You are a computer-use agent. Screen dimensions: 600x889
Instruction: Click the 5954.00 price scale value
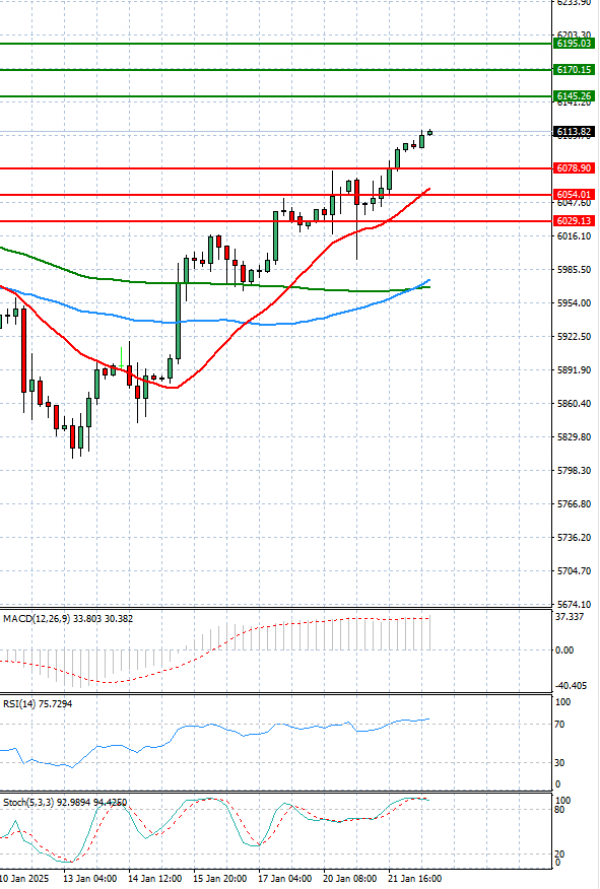point(574,303)
